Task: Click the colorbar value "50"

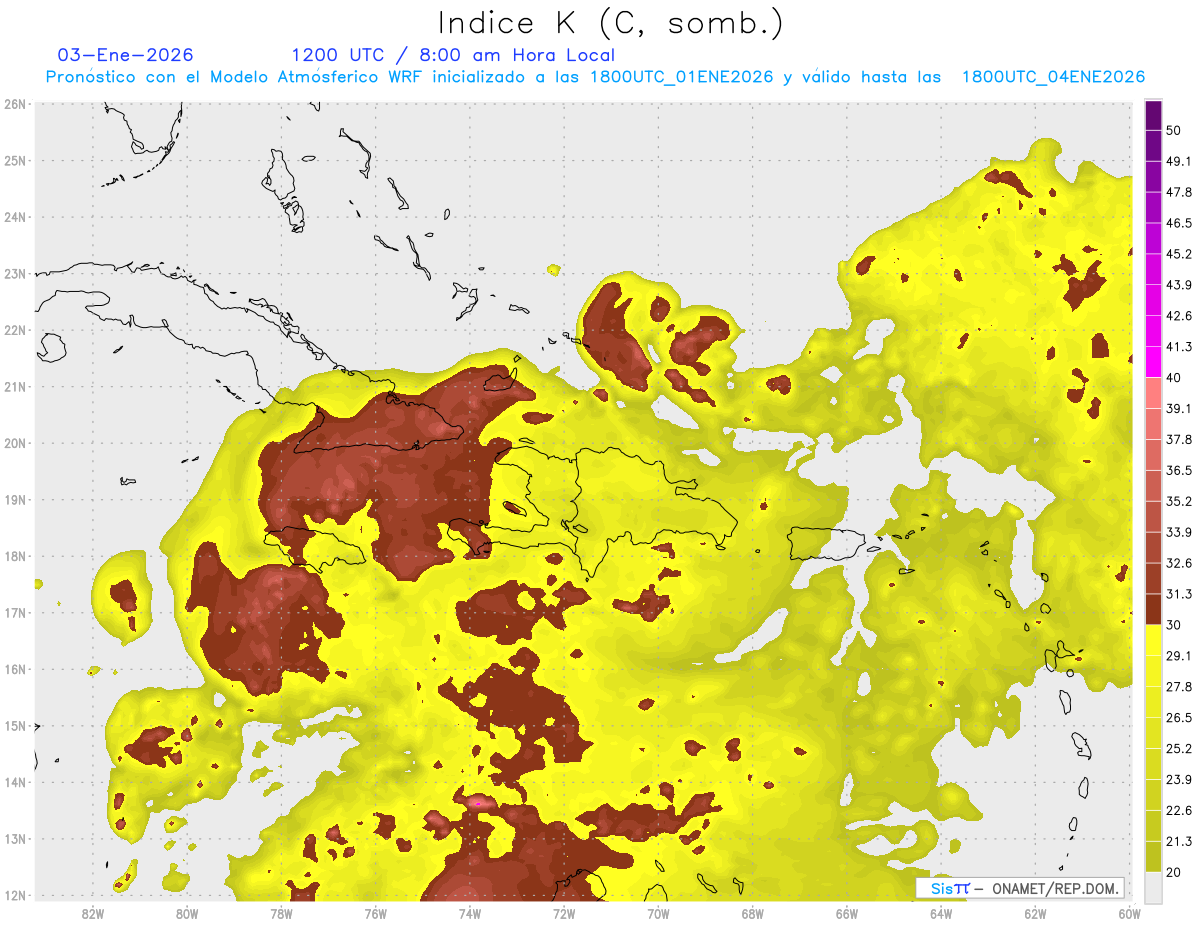Action: coord(1174,131)
